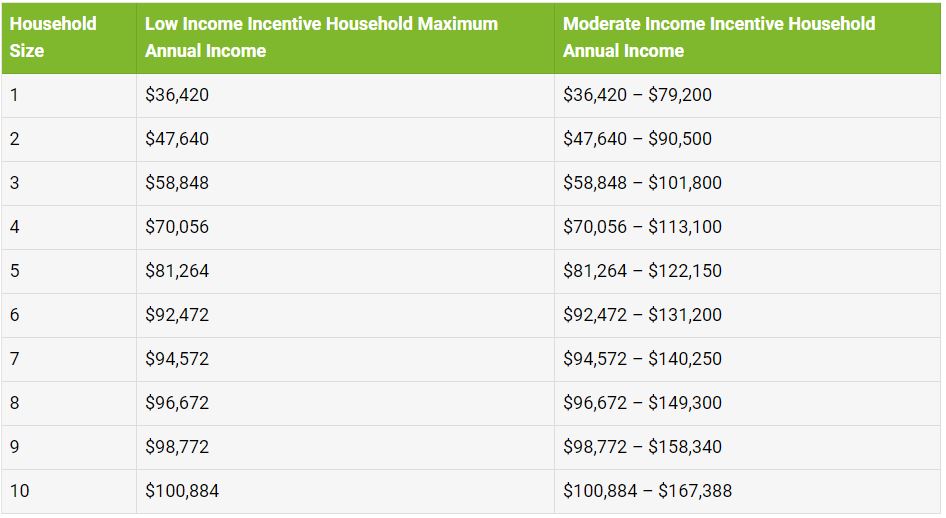Select the $92,472 low income cell
This screenshot has width=946, height=518.
[177, 315]
